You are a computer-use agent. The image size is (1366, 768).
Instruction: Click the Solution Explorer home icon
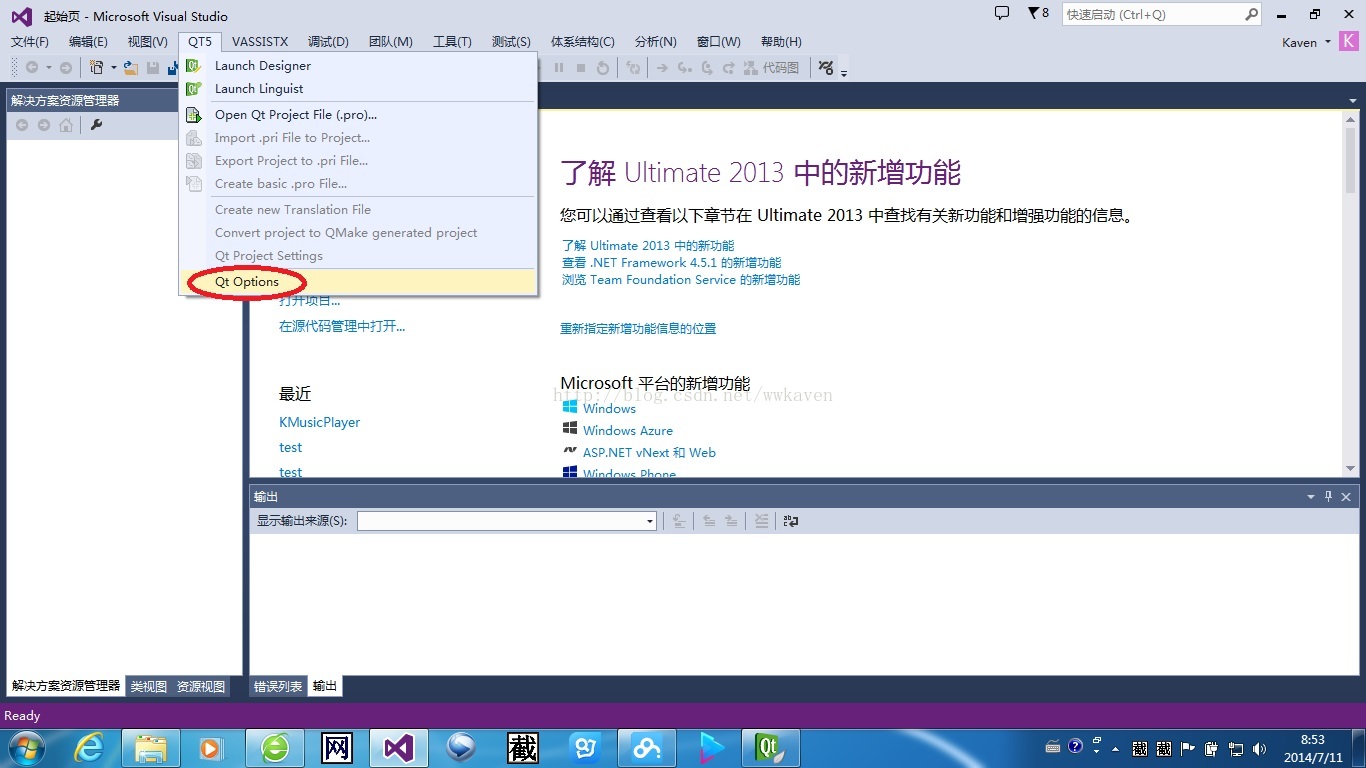point(66,125)
